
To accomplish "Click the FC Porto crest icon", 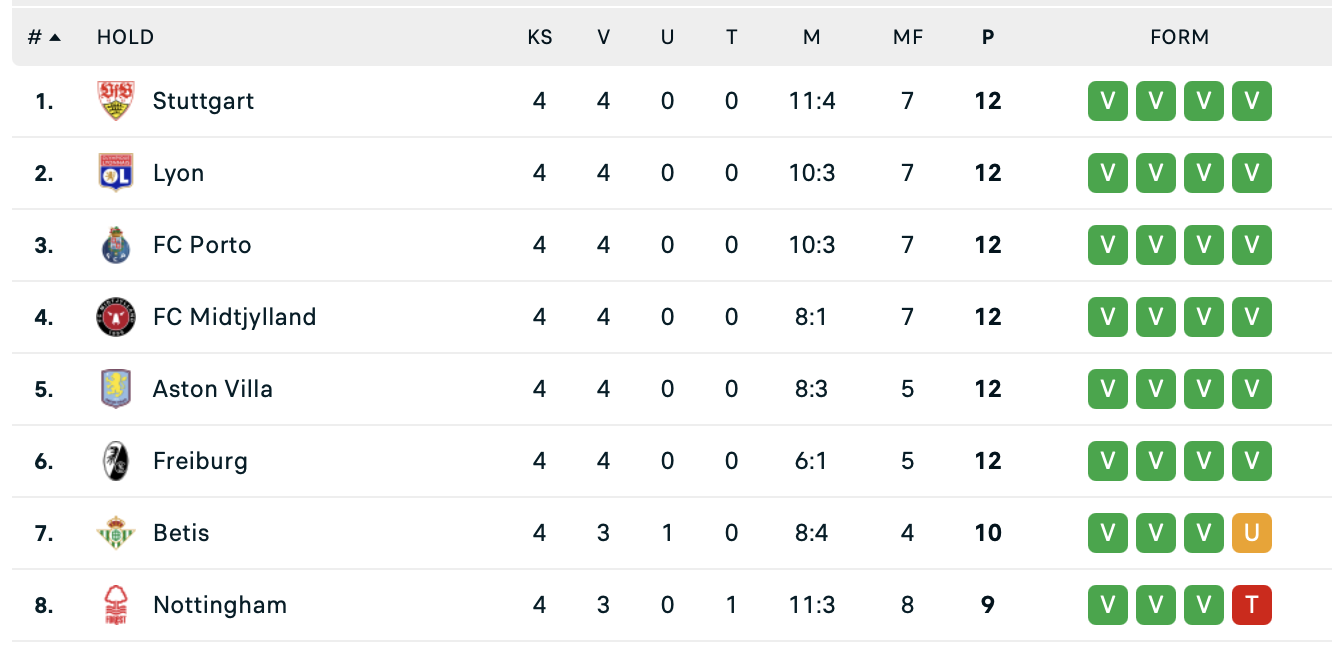I will 115,245.
